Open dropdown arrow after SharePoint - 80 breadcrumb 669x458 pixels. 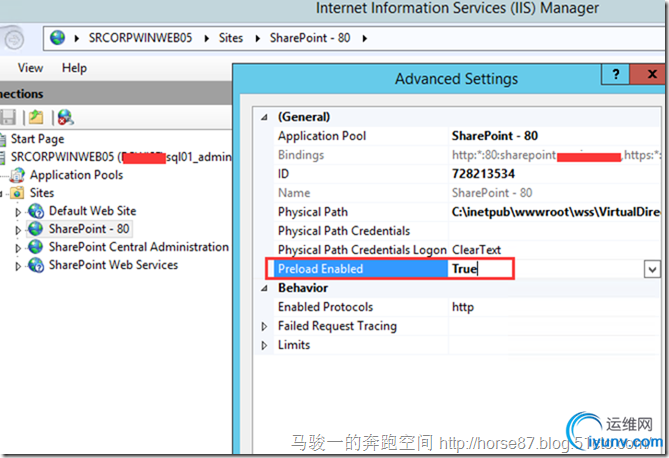(364, 38)
